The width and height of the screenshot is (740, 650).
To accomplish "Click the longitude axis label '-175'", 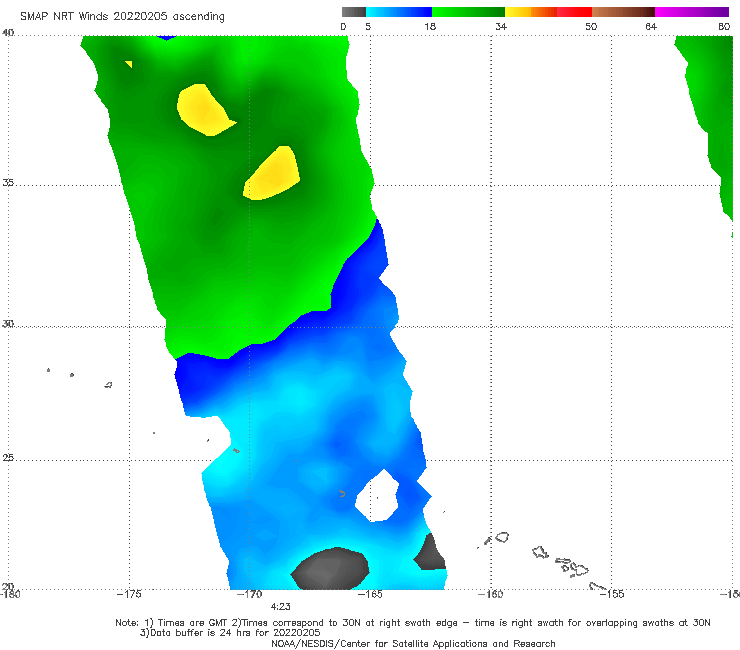I will coord(129,594).
